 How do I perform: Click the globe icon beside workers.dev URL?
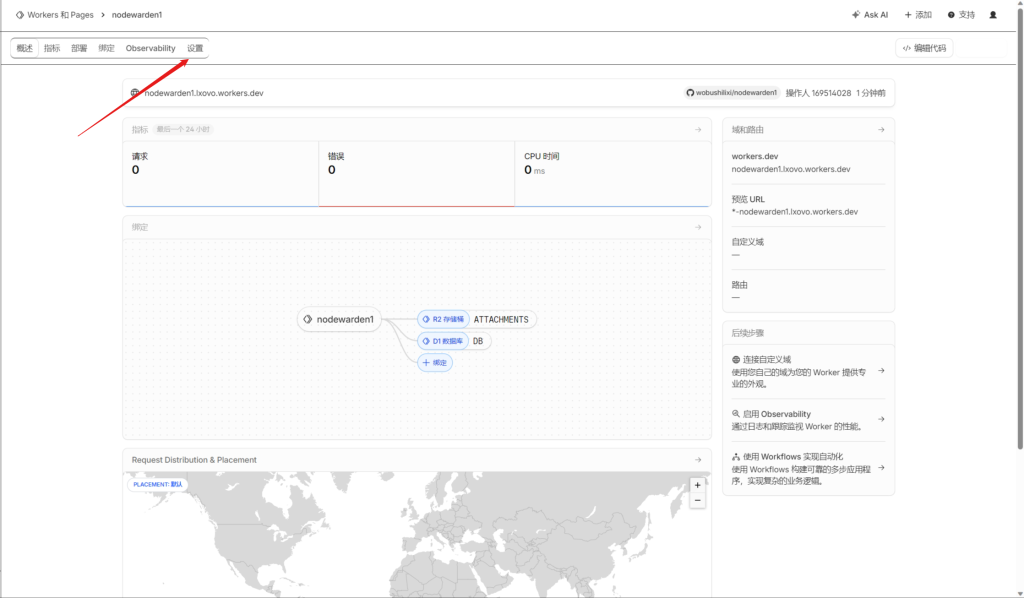(135, 93)
